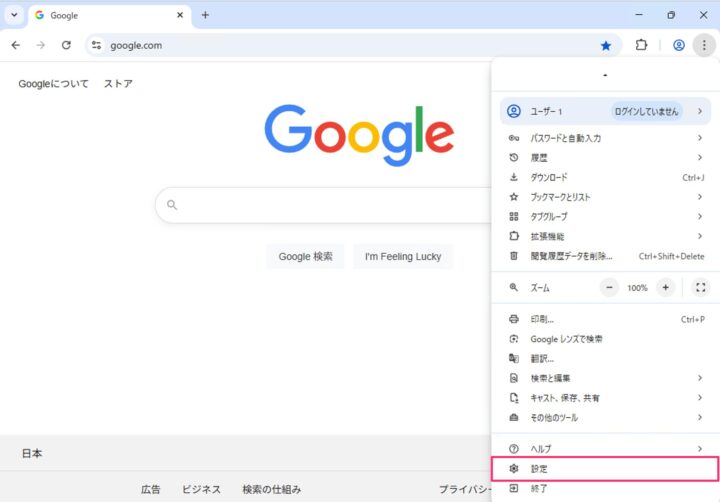Reload the page with refresh icon

point(66,45)
